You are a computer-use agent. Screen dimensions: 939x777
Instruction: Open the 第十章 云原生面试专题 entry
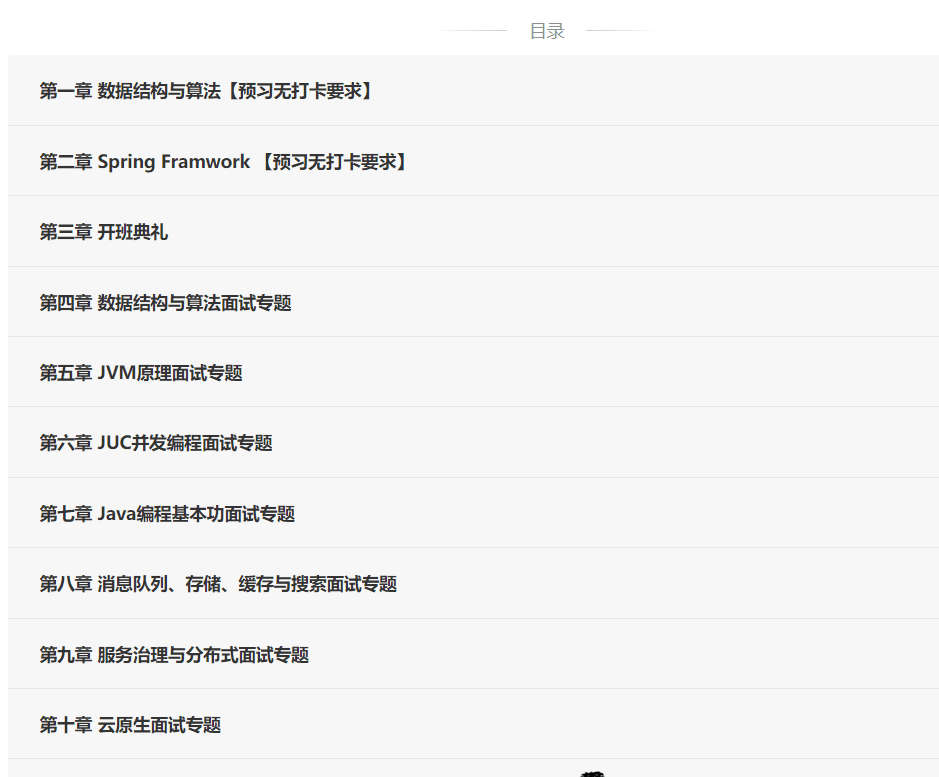point(131,724)
